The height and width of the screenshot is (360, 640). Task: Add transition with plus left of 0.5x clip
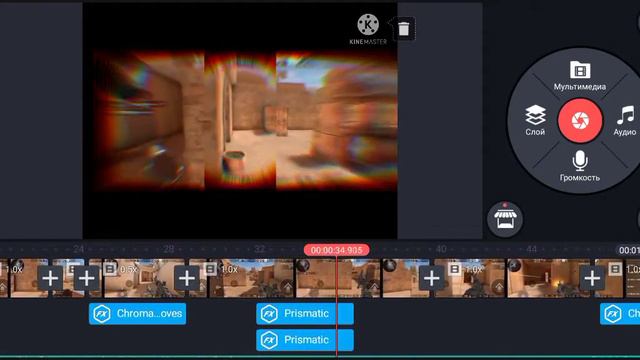[86, 278]
